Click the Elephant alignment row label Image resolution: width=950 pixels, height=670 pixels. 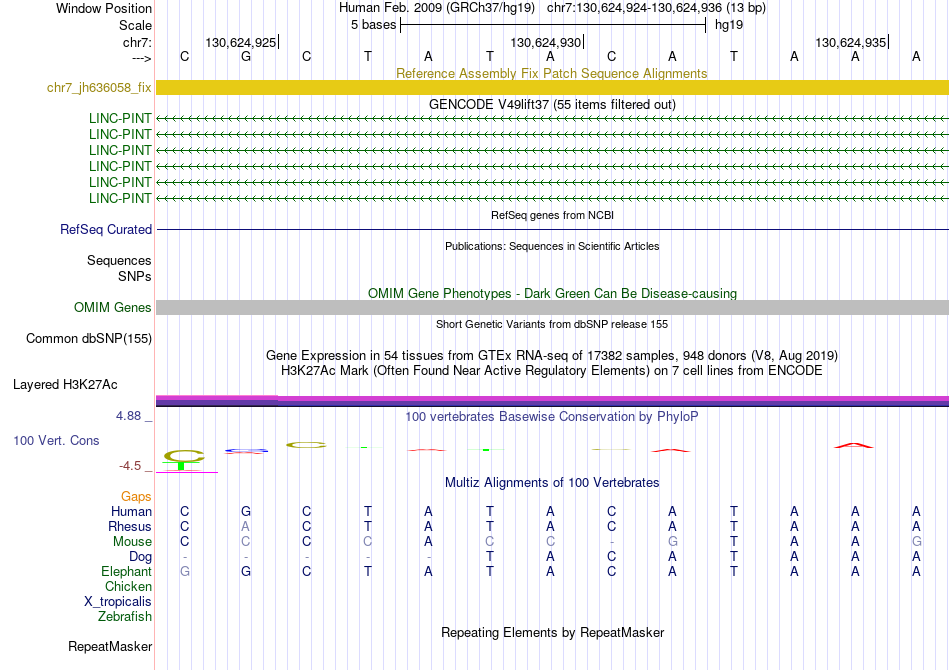point(126,571)
